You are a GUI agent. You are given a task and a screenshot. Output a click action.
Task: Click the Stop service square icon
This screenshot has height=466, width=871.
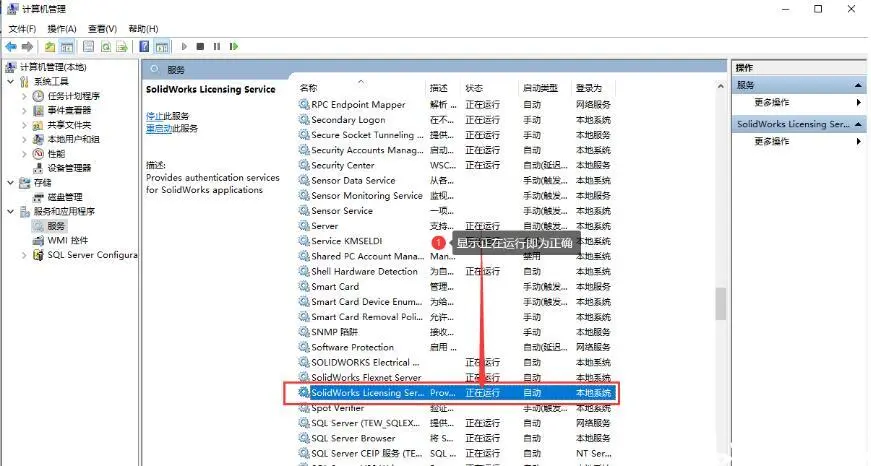click(201, 47)
